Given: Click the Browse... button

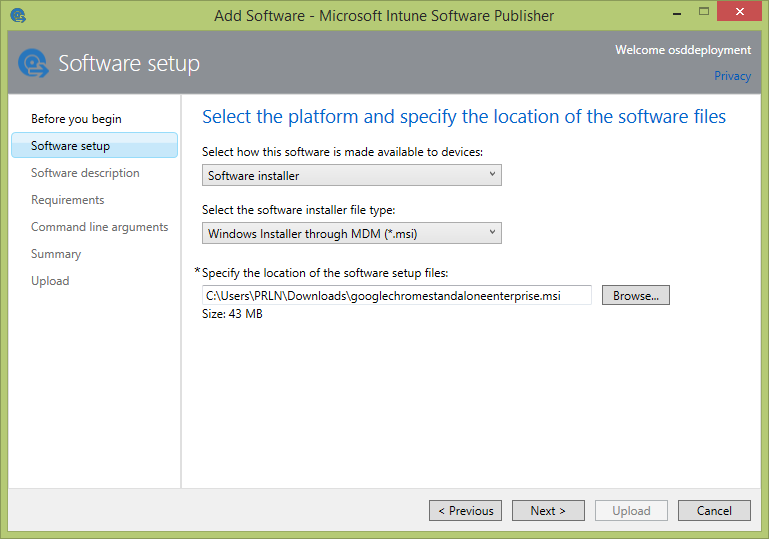Looking at the screenshot, I should pyautogui.click(x=635, y=295).
